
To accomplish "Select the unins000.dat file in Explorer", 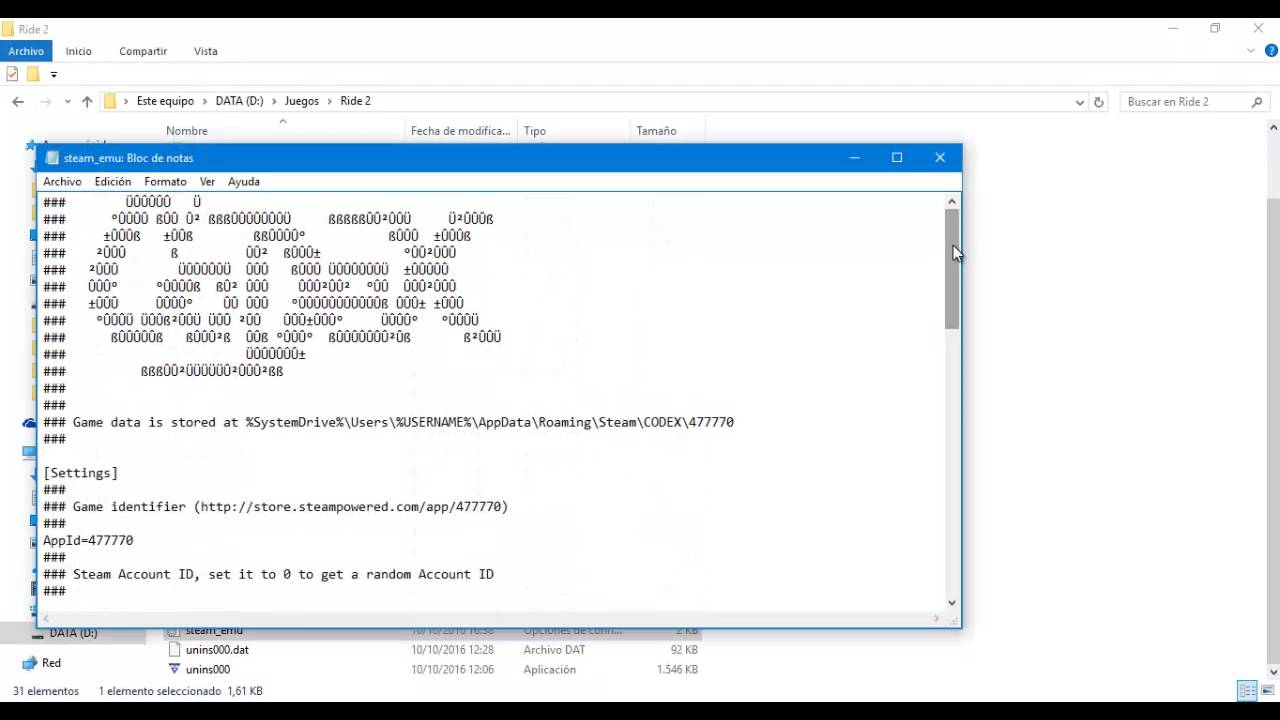I will 217,650.
